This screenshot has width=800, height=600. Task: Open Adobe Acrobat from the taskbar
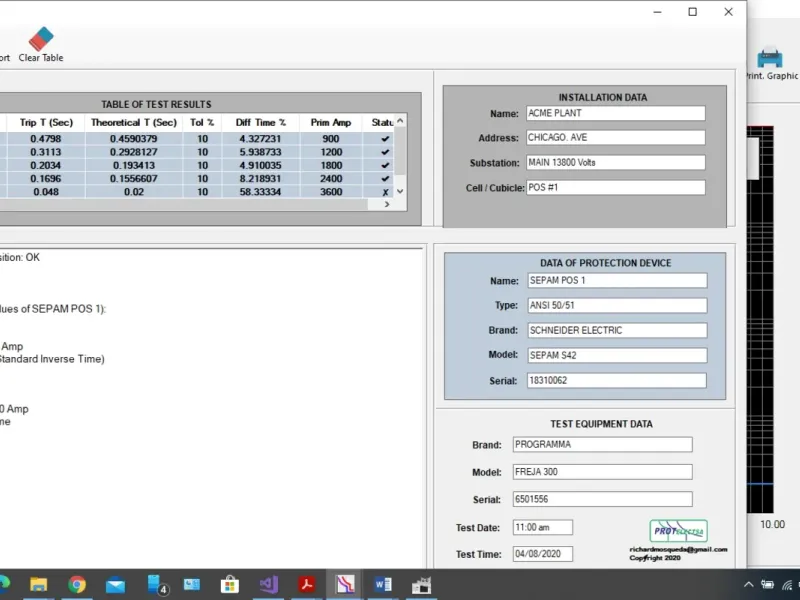307,585
